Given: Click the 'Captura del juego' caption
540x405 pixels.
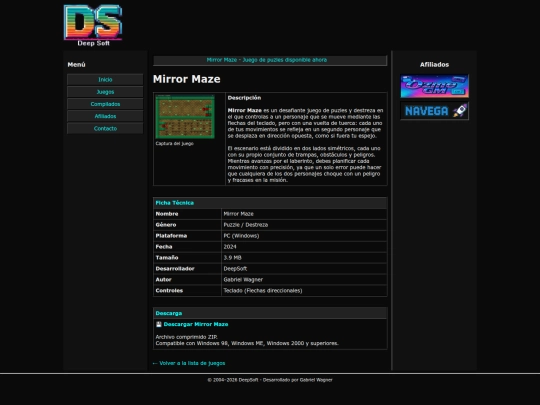Looking at the screenshot, I should [x=175, y=144].
